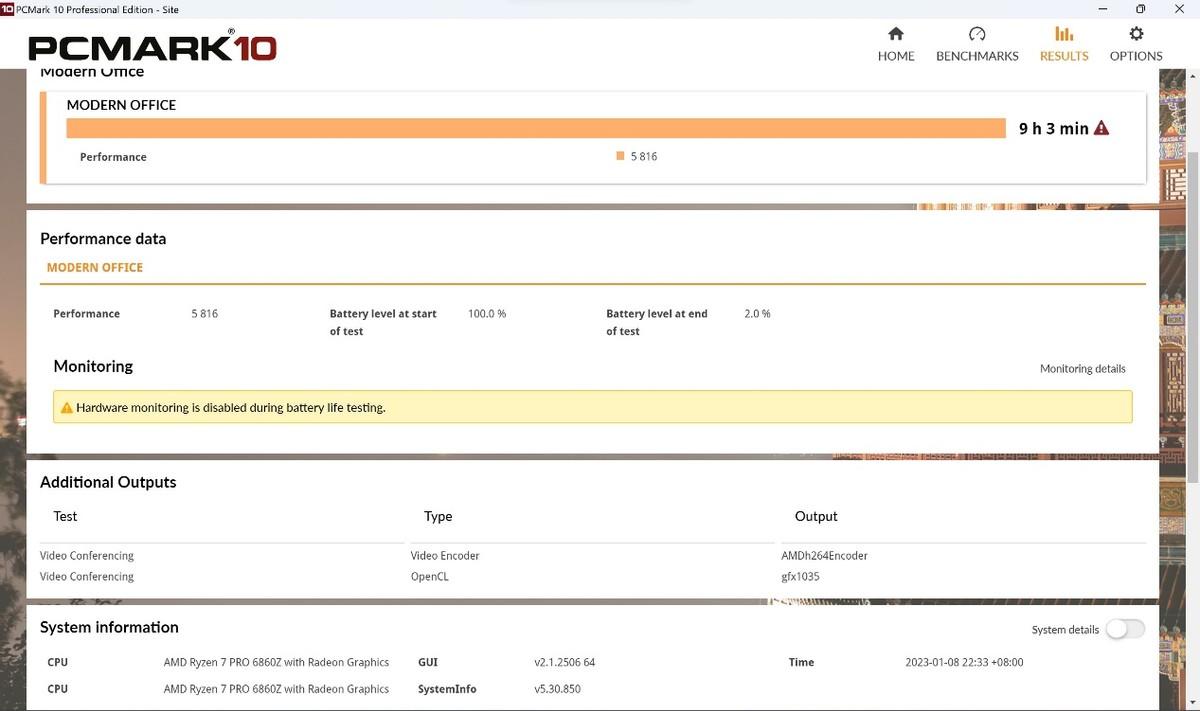Click the AMDh264Encoder output cell

[x=825, y=556]
